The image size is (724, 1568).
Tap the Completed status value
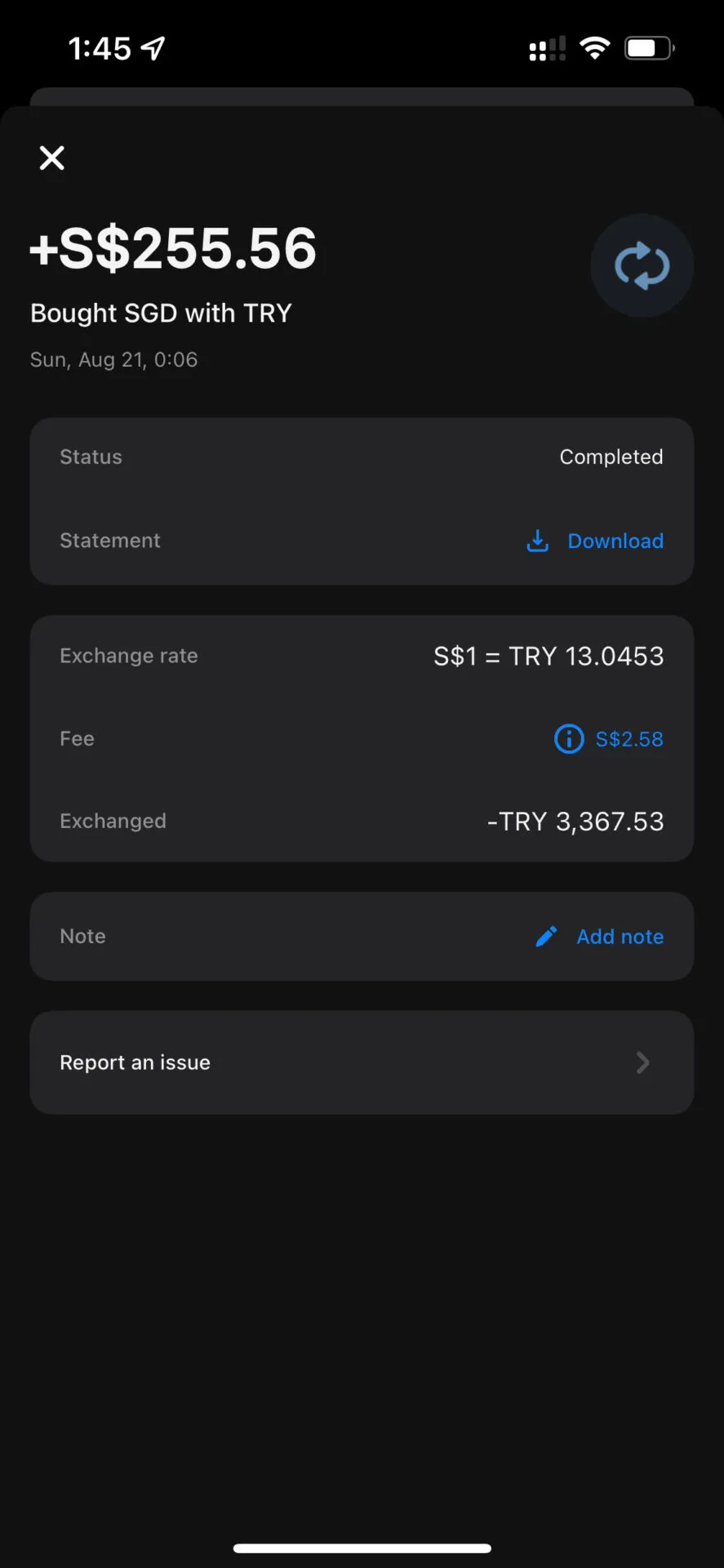[611, 457]
